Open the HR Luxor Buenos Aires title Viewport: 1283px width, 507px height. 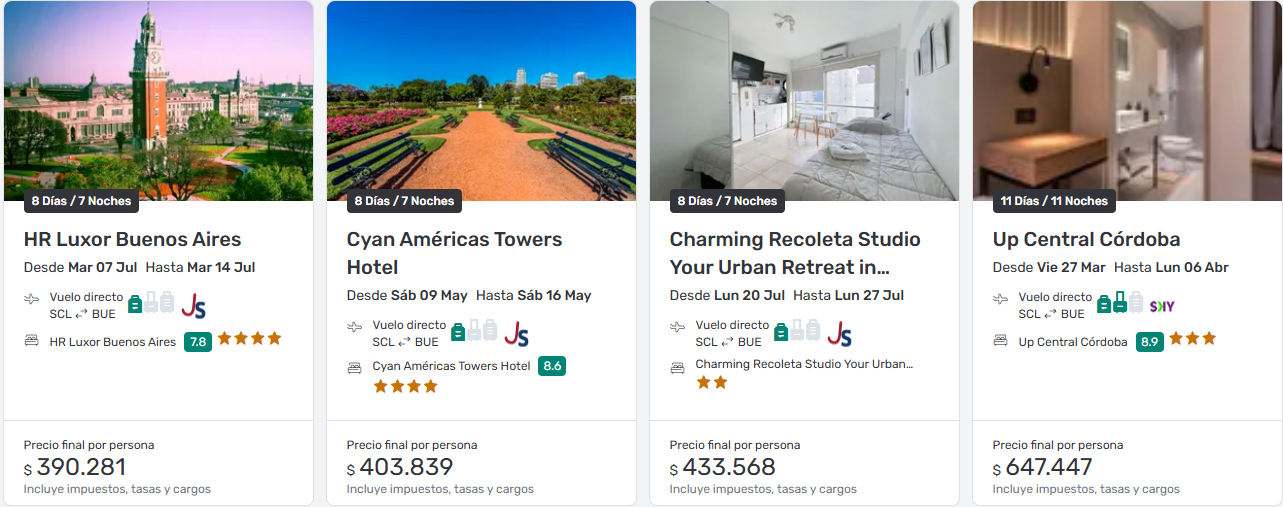[132, 240]
